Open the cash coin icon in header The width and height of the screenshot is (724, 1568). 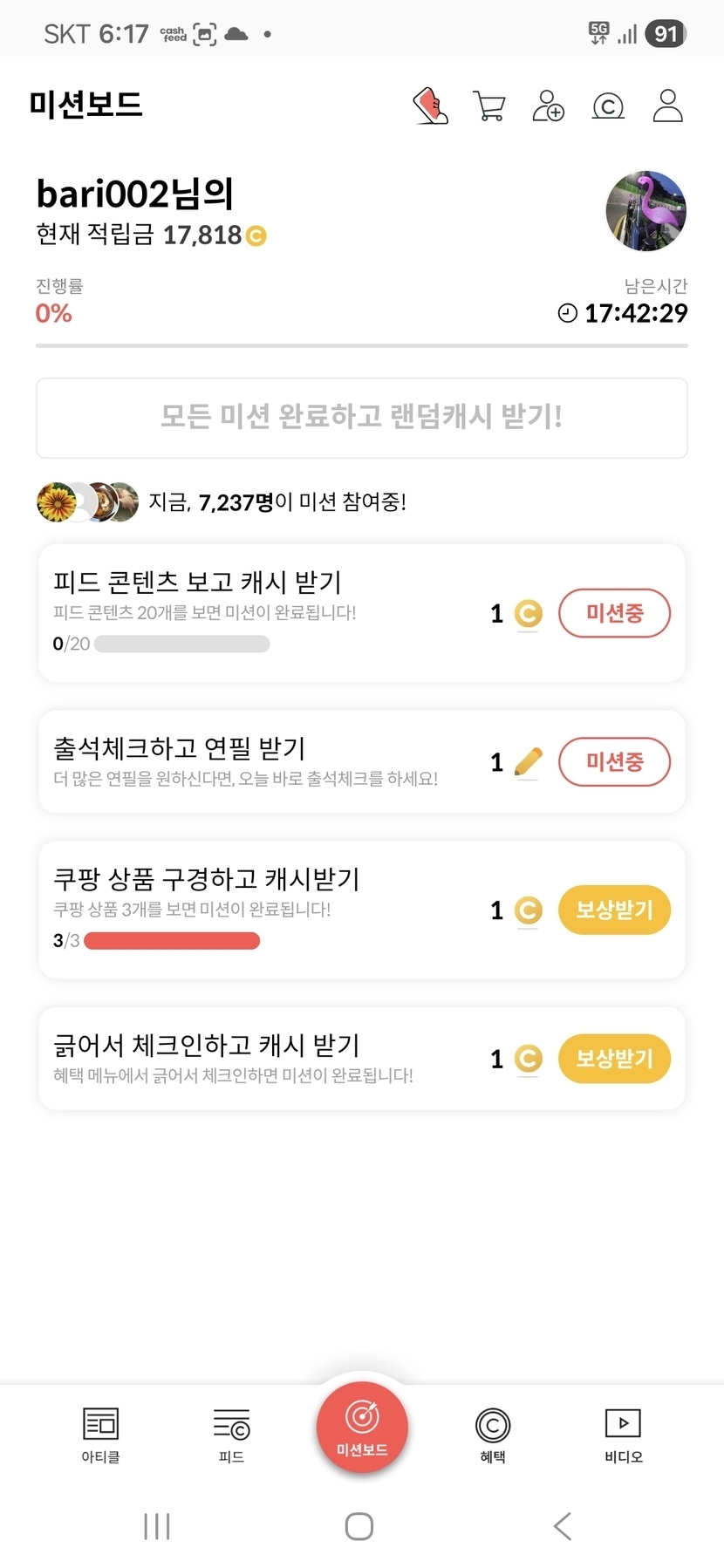[x=608, y=106]
